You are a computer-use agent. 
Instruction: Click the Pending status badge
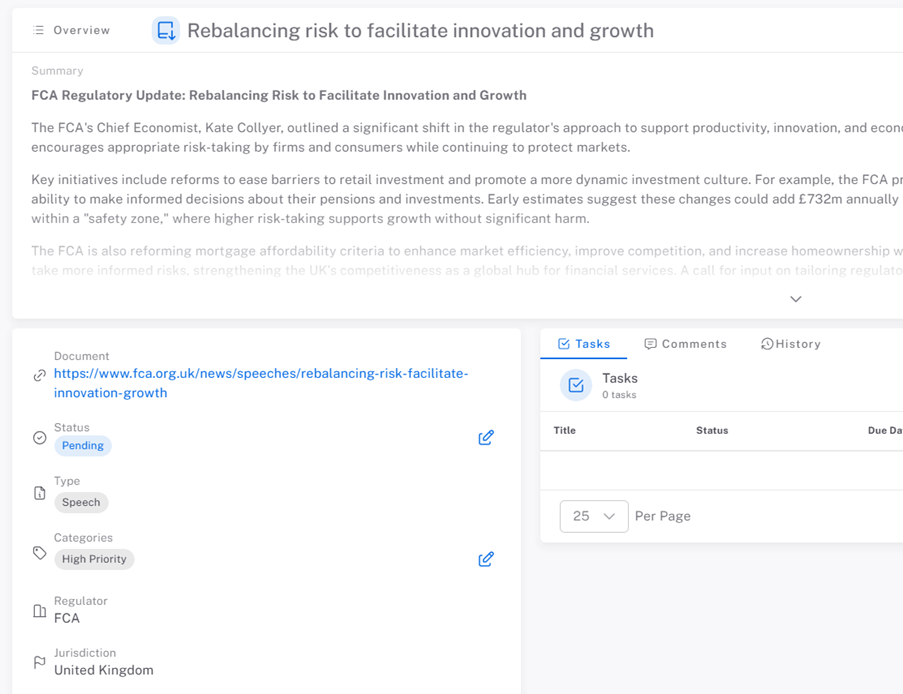[x=83, y=446]
